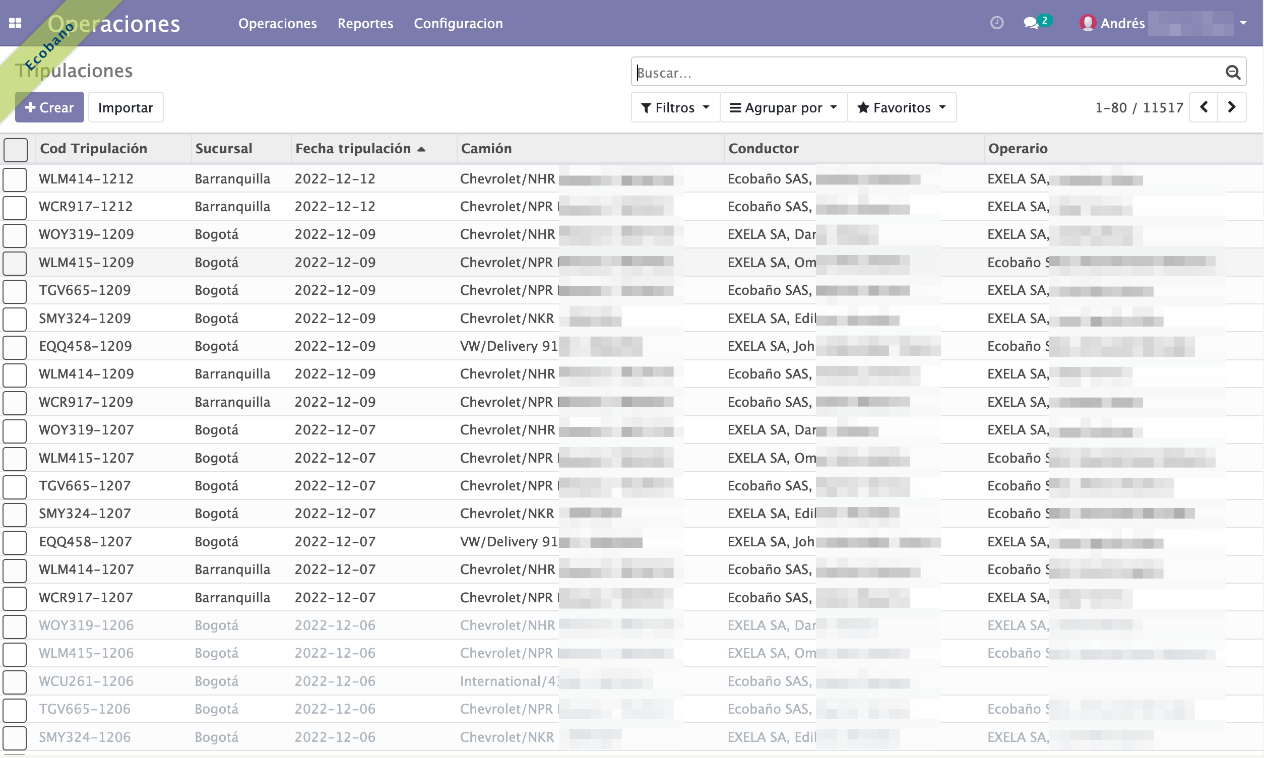Click the Andrés user avatar
Viewport: 1264px width, 758px height.
coord(1088,23)
